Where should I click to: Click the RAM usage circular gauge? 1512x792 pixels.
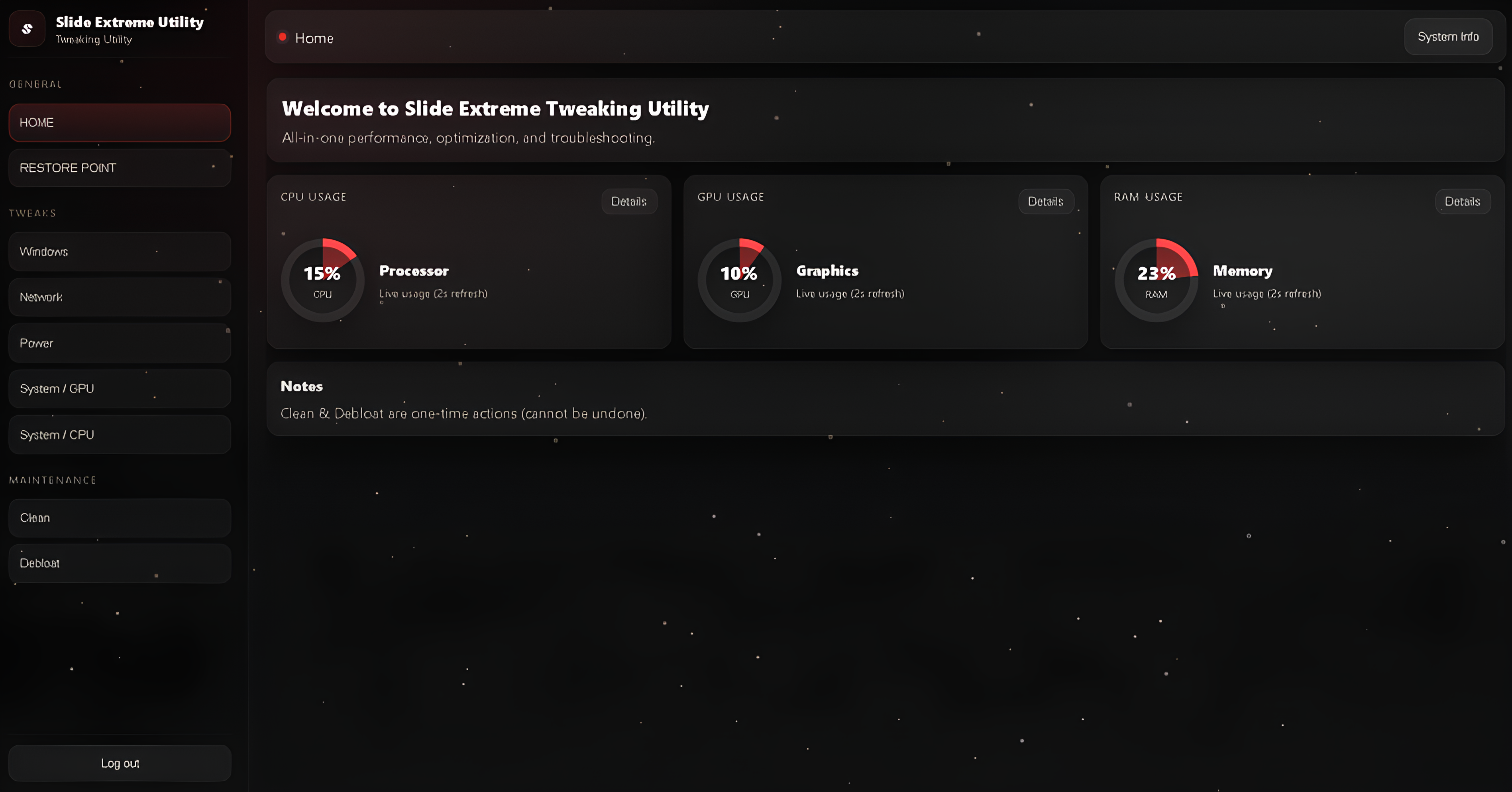point(1156,280)
